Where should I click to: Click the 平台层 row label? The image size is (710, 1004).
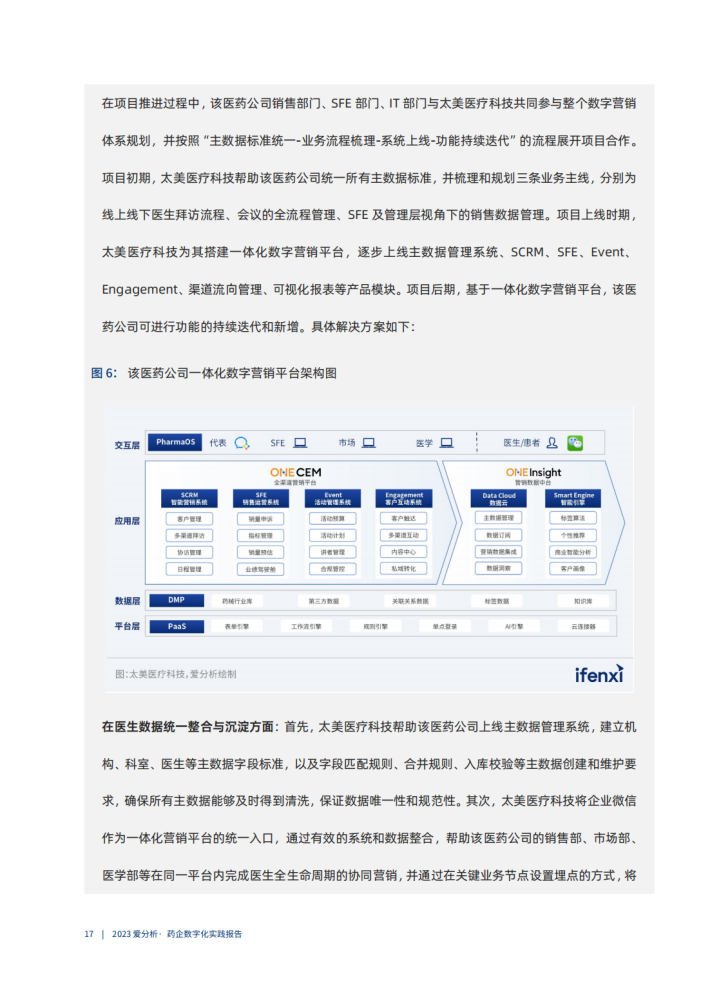tap(127, 626)
